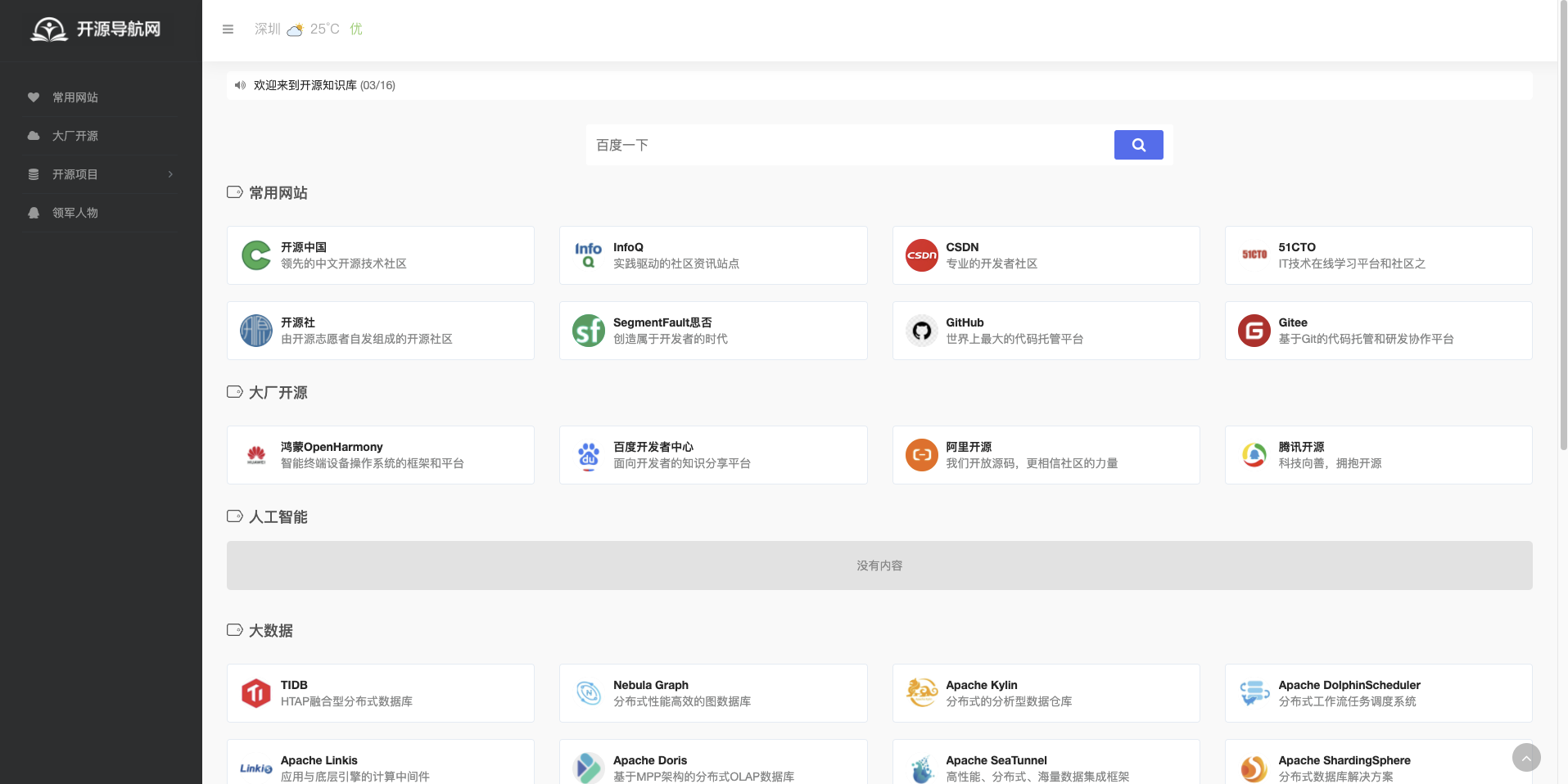Open the Apache ShardingSphere card title

pos(1344,760)
